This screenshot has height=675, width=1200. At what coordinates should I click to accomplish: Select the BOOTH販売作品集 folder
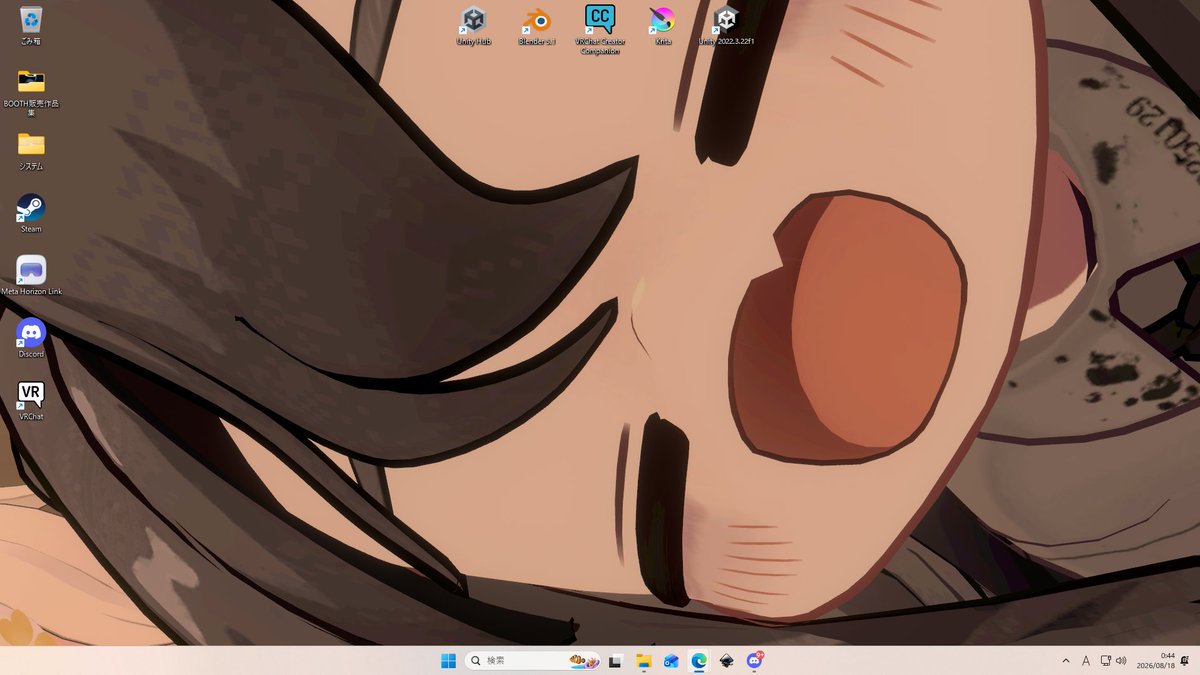click(x=31, y=91)
